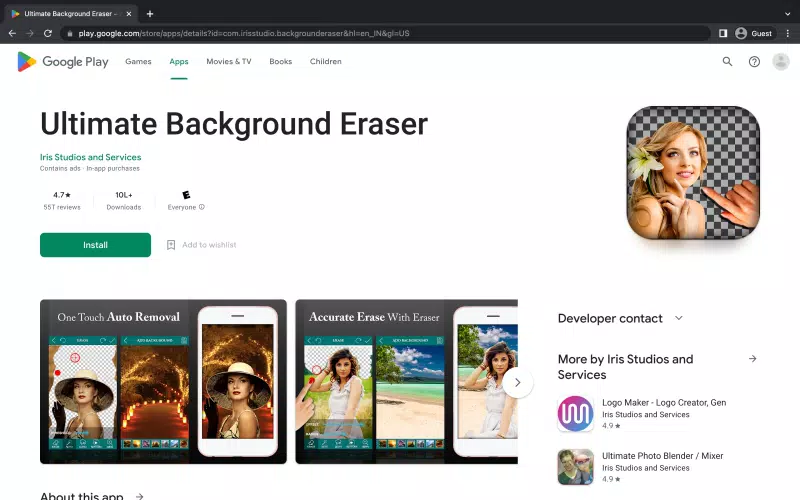The width and height of the screenshot is (800, 500).
Task: Click the 4.7 star rating text
Action: point(62,195)
